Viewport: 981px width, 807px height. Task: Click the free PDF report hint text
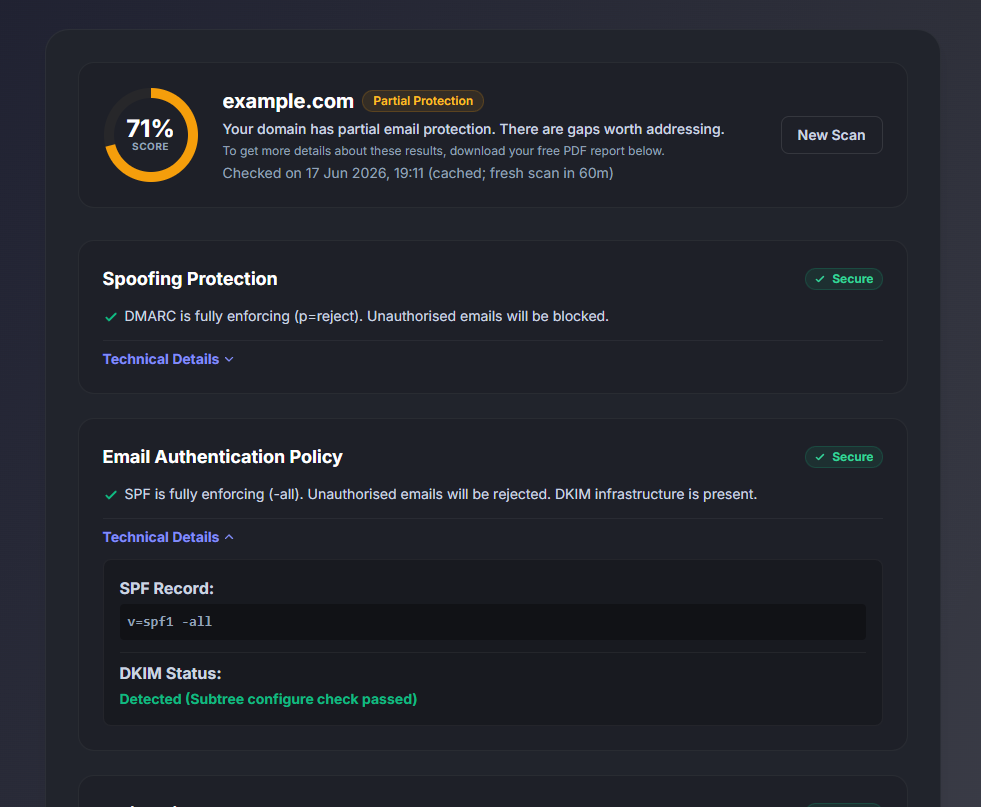[444, 151]
